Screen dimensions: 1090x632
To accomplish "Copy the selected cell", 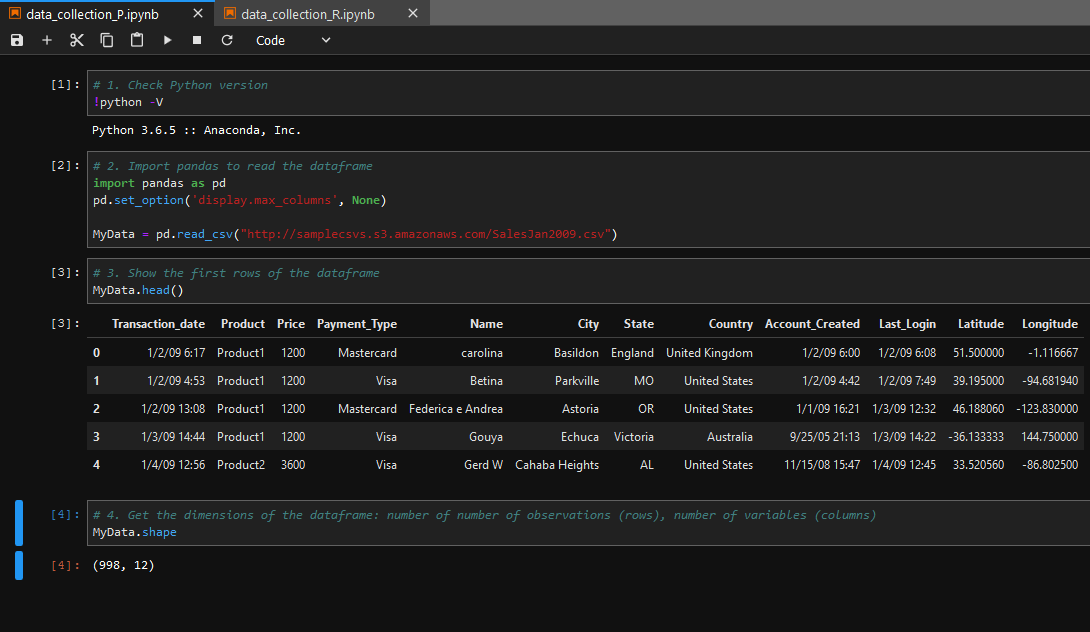I will [x=107, y=40].
